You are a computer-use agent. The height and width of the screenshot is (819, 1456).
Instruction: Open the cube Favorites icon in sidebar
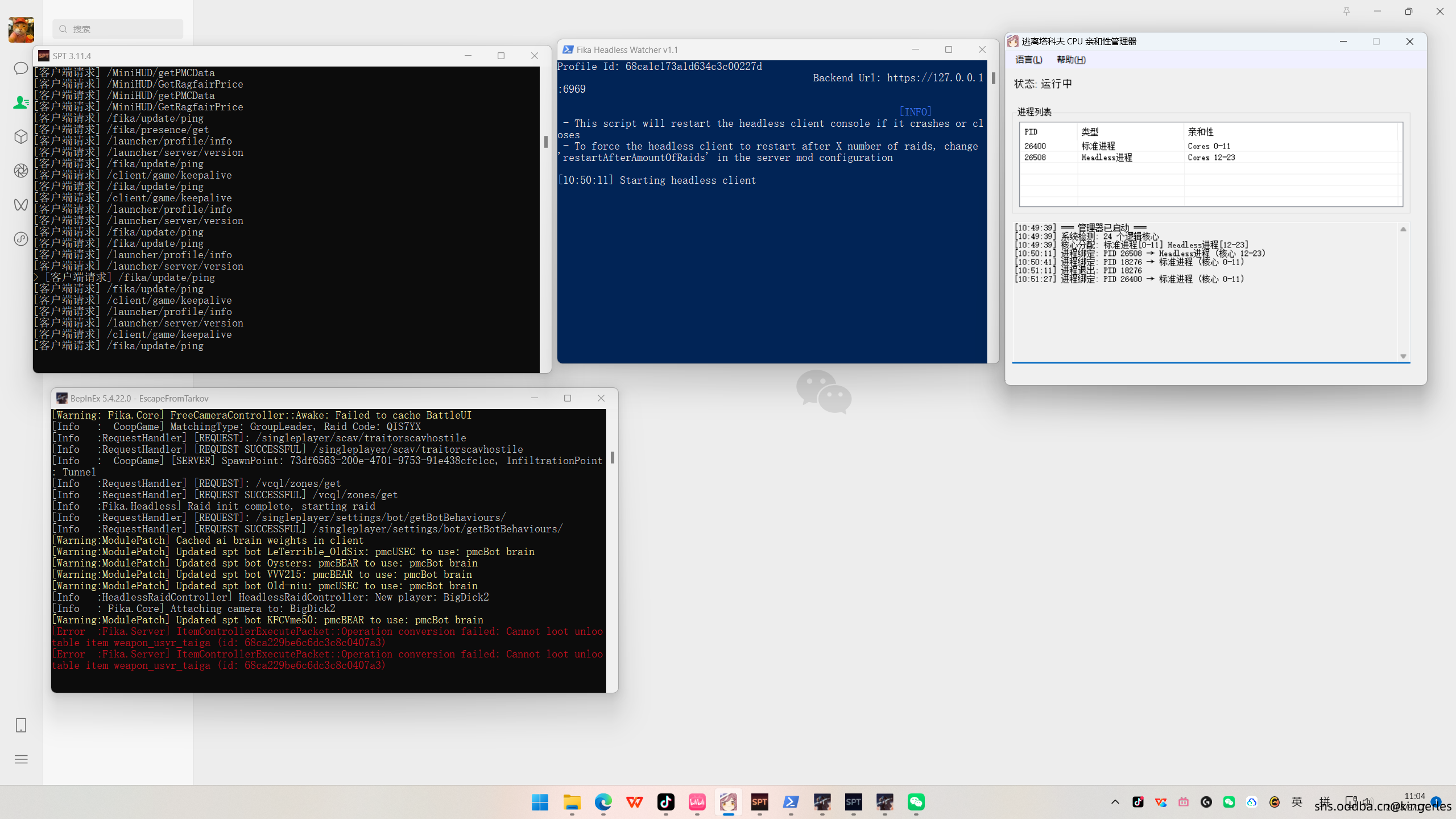[21, 136]
